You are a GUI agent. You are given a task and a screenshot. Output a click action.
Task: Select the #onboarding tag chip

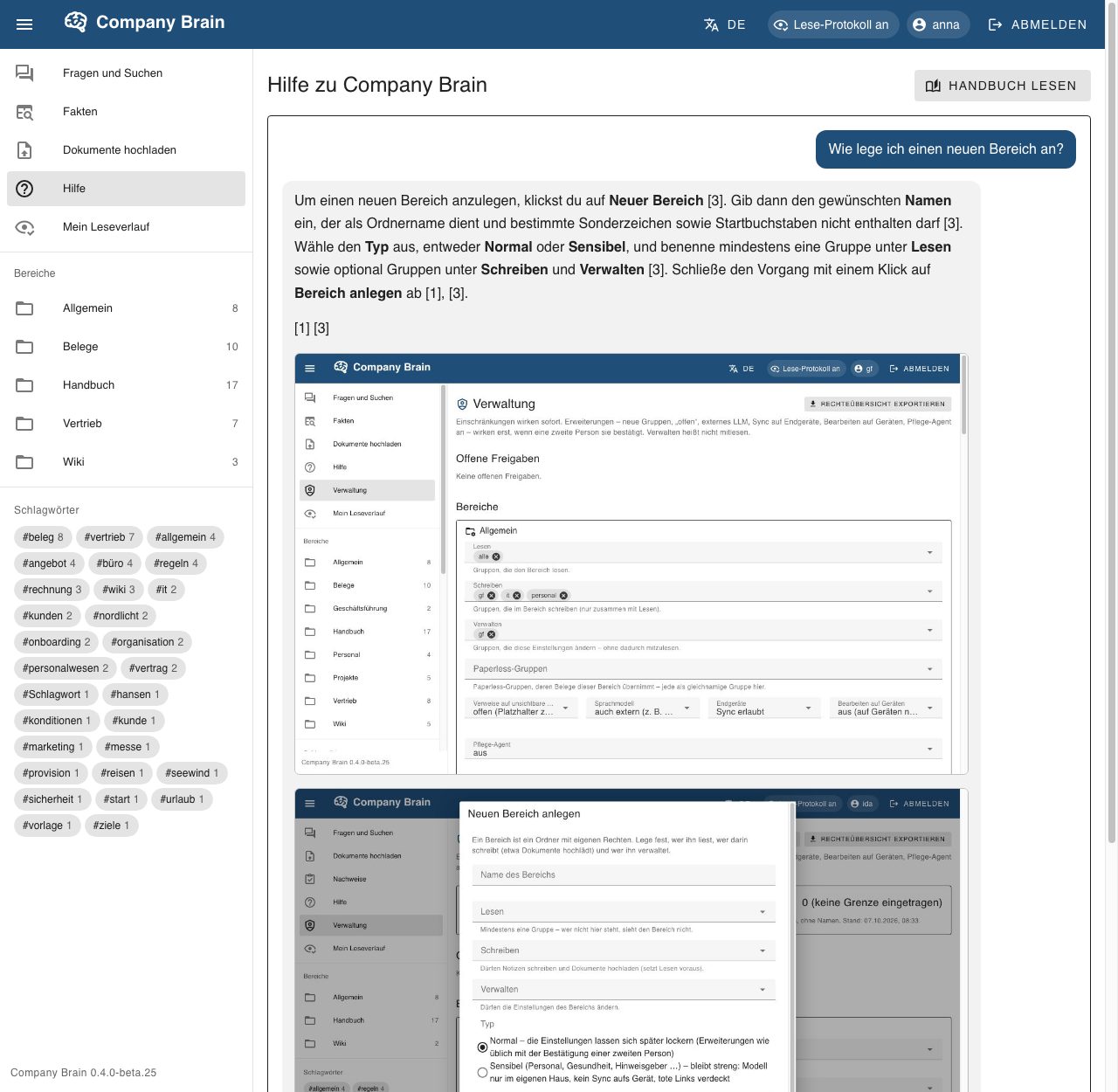point(57,642)
